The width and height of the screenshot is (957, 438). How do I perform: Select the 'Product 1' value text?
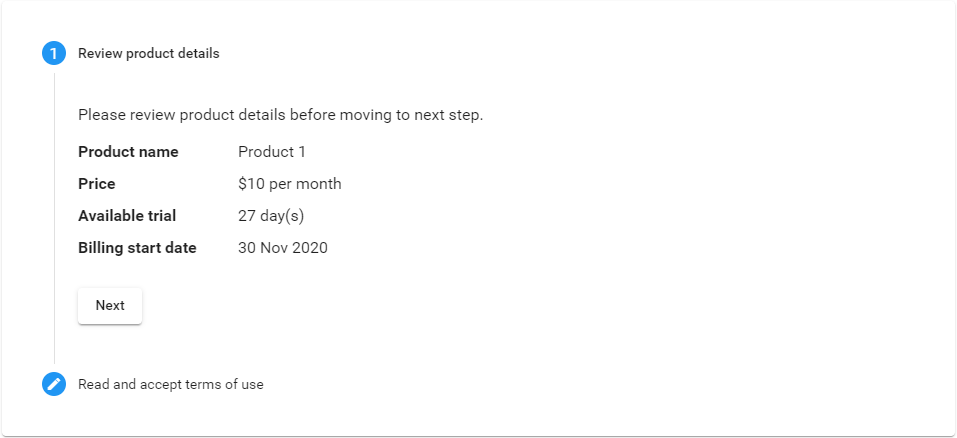272,152
